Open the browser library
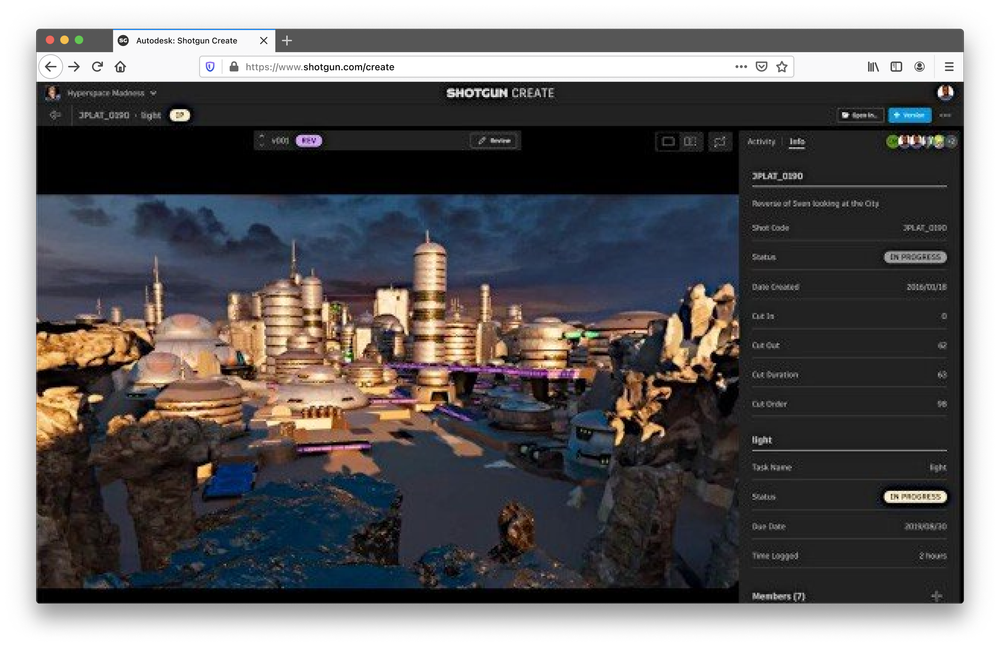The height and width of the screenshot is (647, 1000). pos(873,66)
